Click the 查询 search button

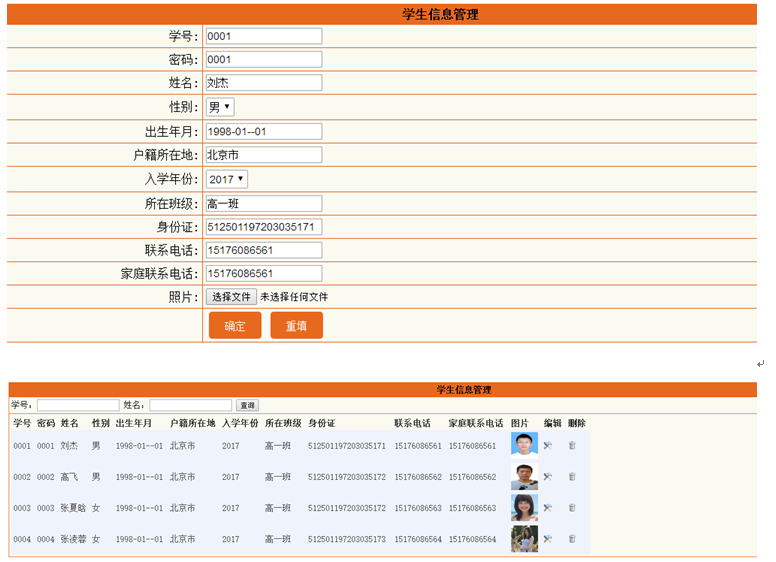click(x=247, y=405)
